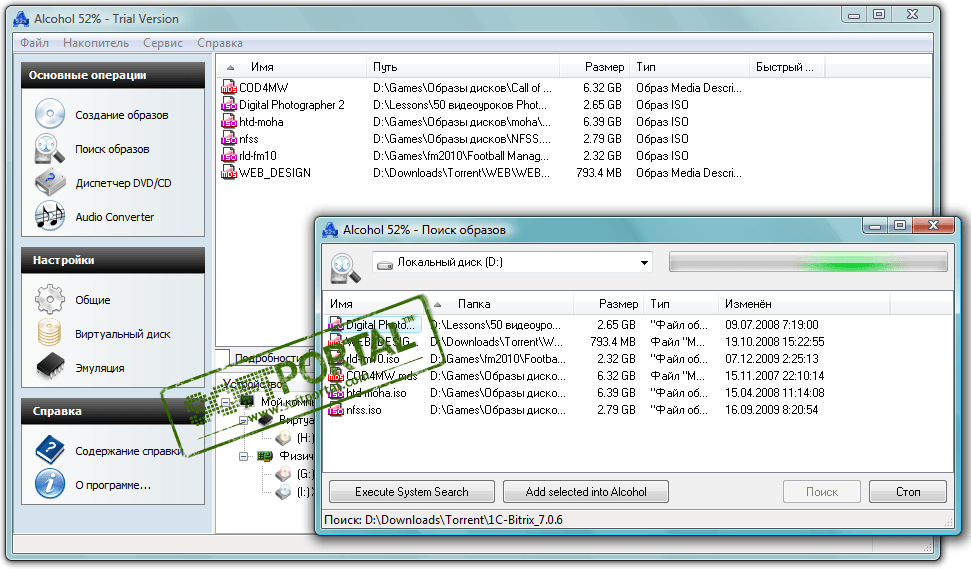This screenshot has width=971, height=569.
Task: Open Создание образов operation link
Action: click(122, 115)
